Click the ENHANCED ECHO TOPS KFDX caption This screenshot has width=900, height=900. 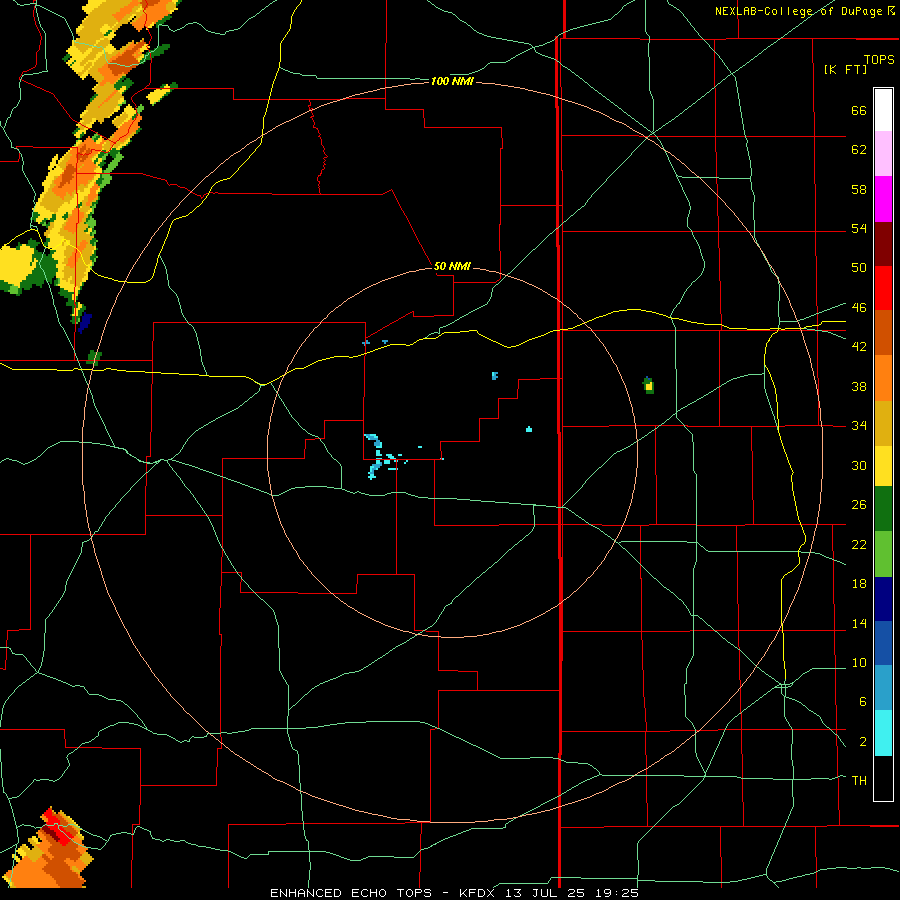click(454, 893)
